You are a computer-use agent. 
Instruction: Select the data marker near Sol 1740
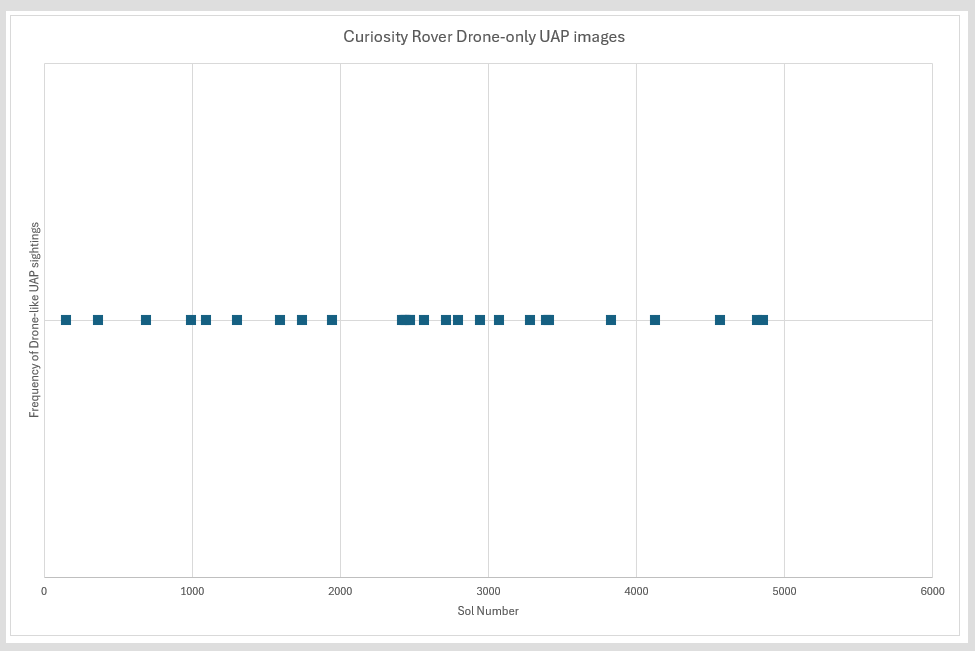[x=302, y=320]
